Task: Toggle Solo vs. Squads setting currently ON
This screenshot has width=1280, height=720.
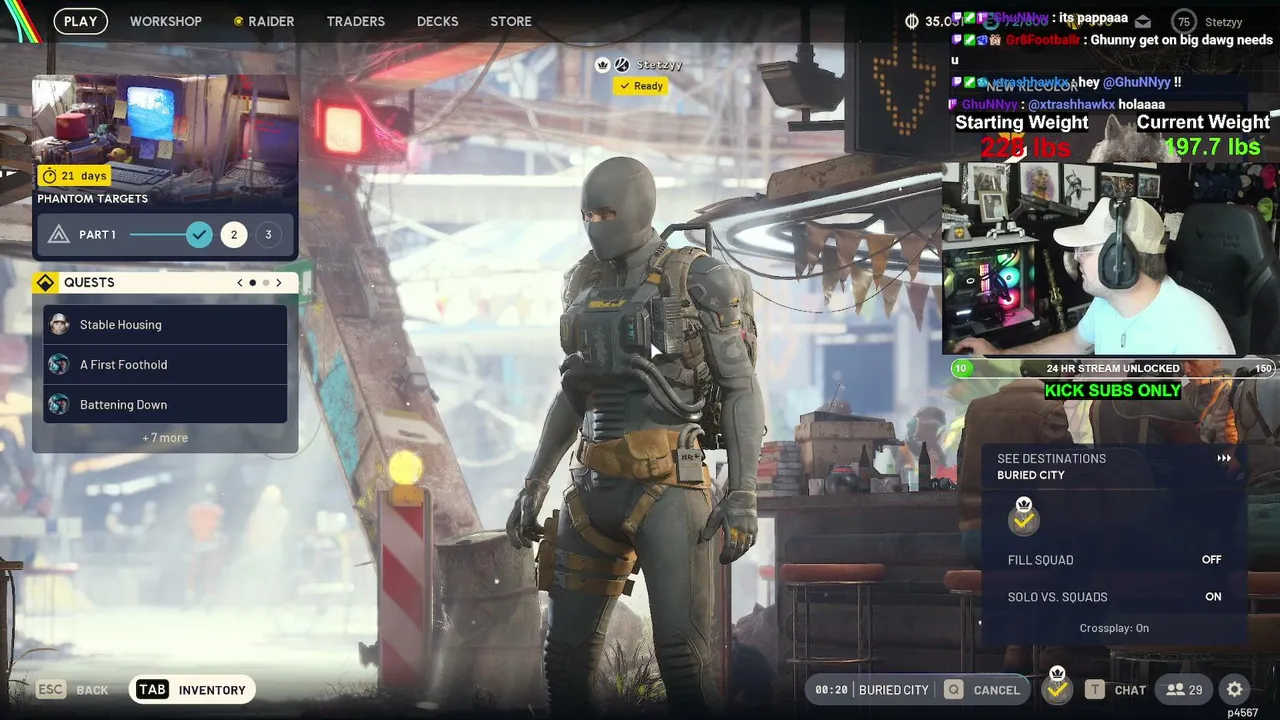Action: pyautogui.click(x=1115, y=597)
